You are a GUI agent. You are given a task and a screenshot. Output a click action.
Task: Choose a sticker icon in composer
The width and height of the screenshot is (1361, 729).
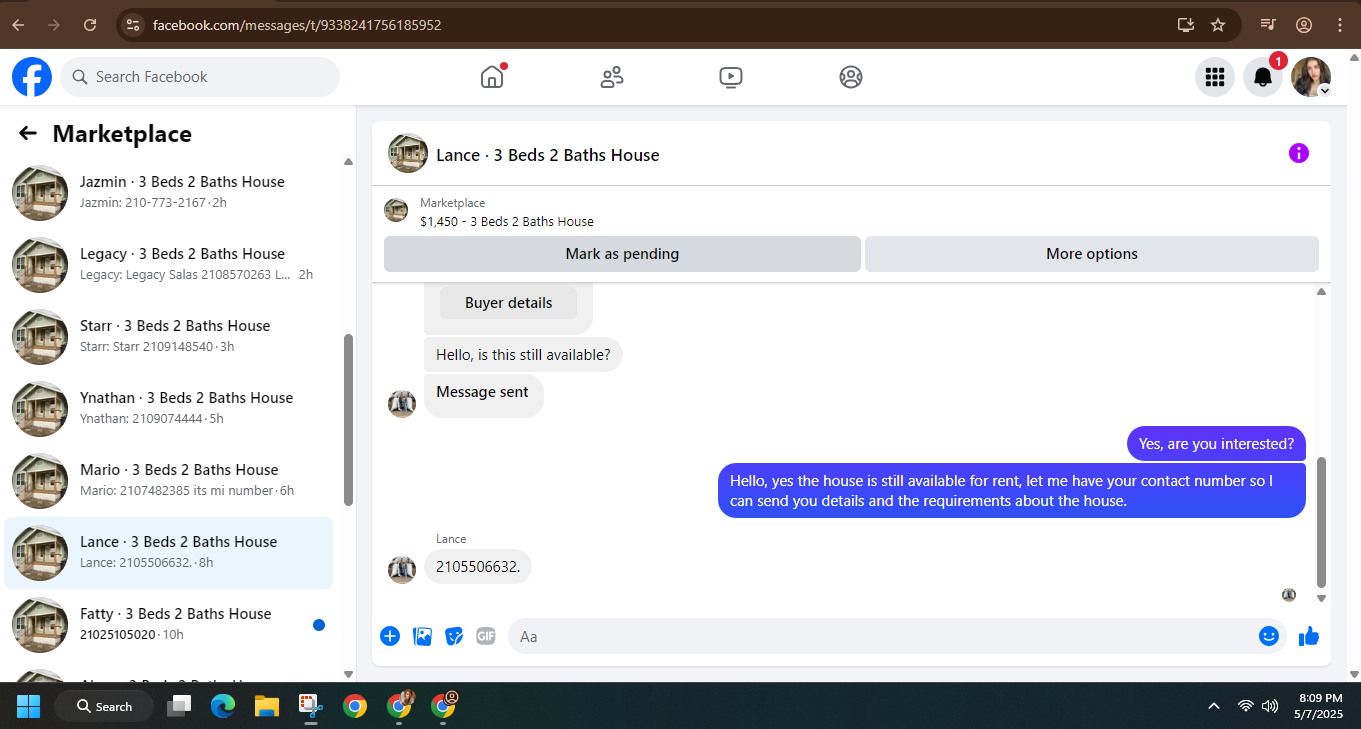point(454,636)
